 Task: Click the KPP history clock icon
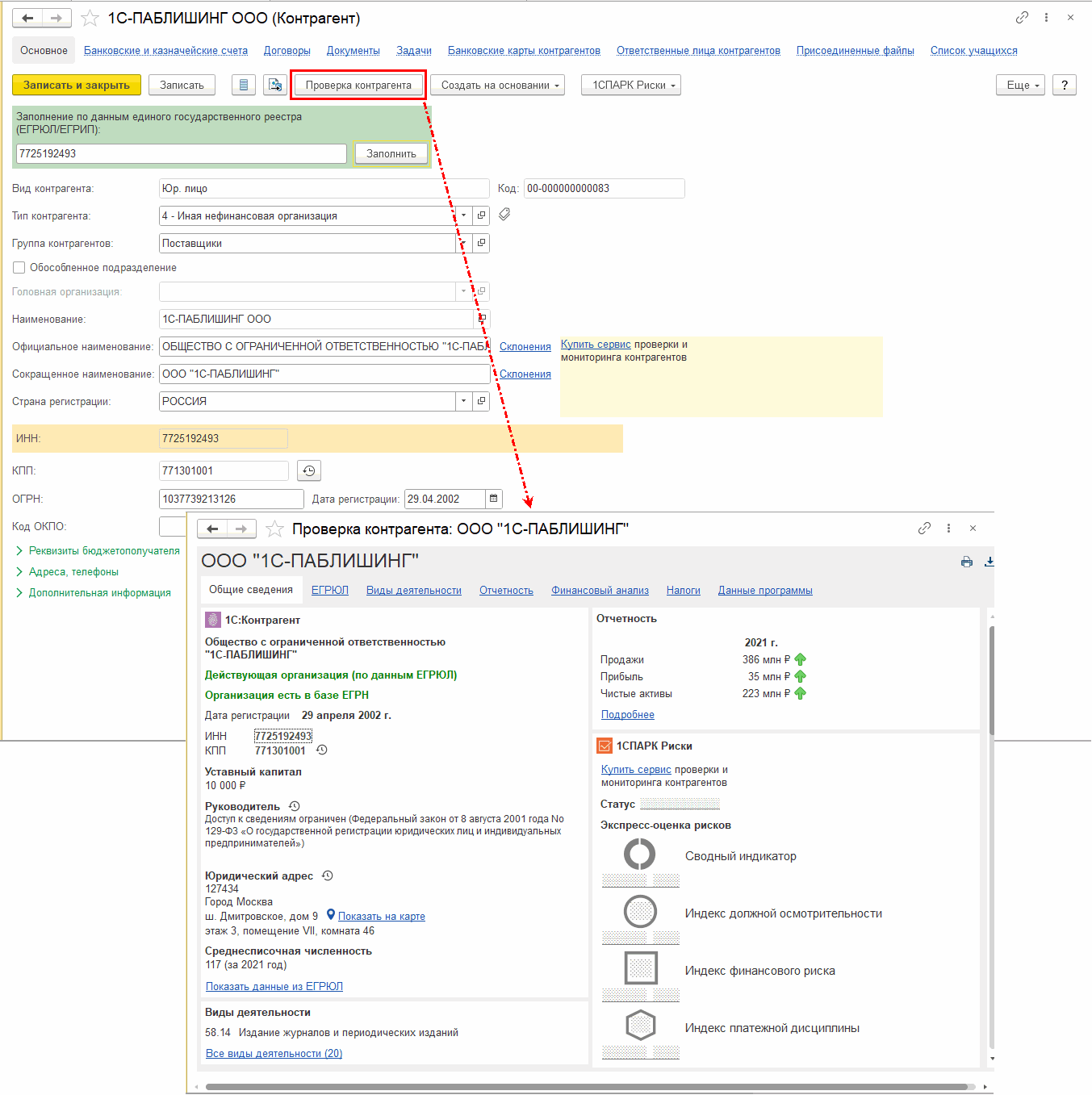point(309,470)
